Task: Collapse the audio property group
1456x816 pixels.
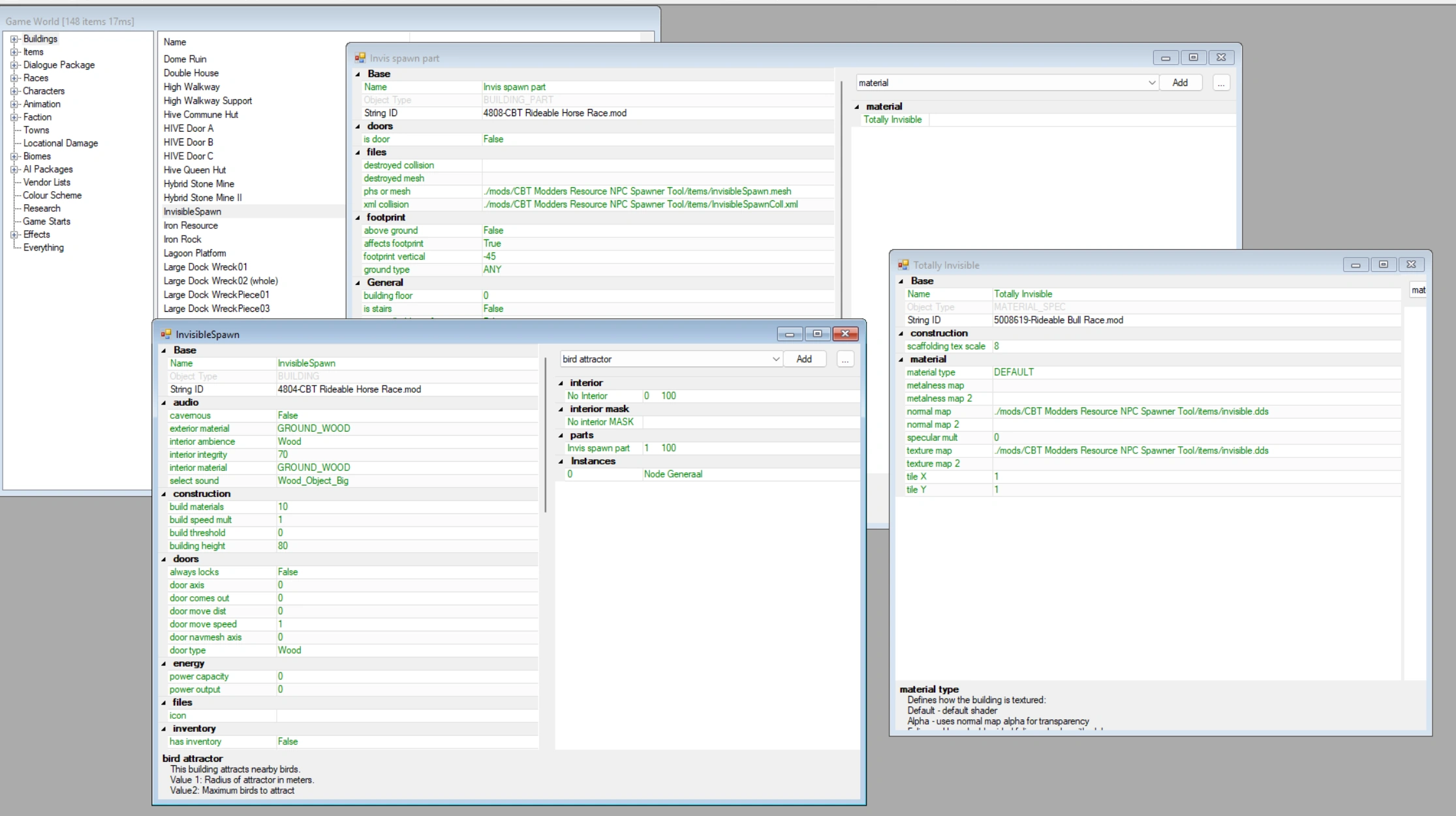Action: (164, 403)
